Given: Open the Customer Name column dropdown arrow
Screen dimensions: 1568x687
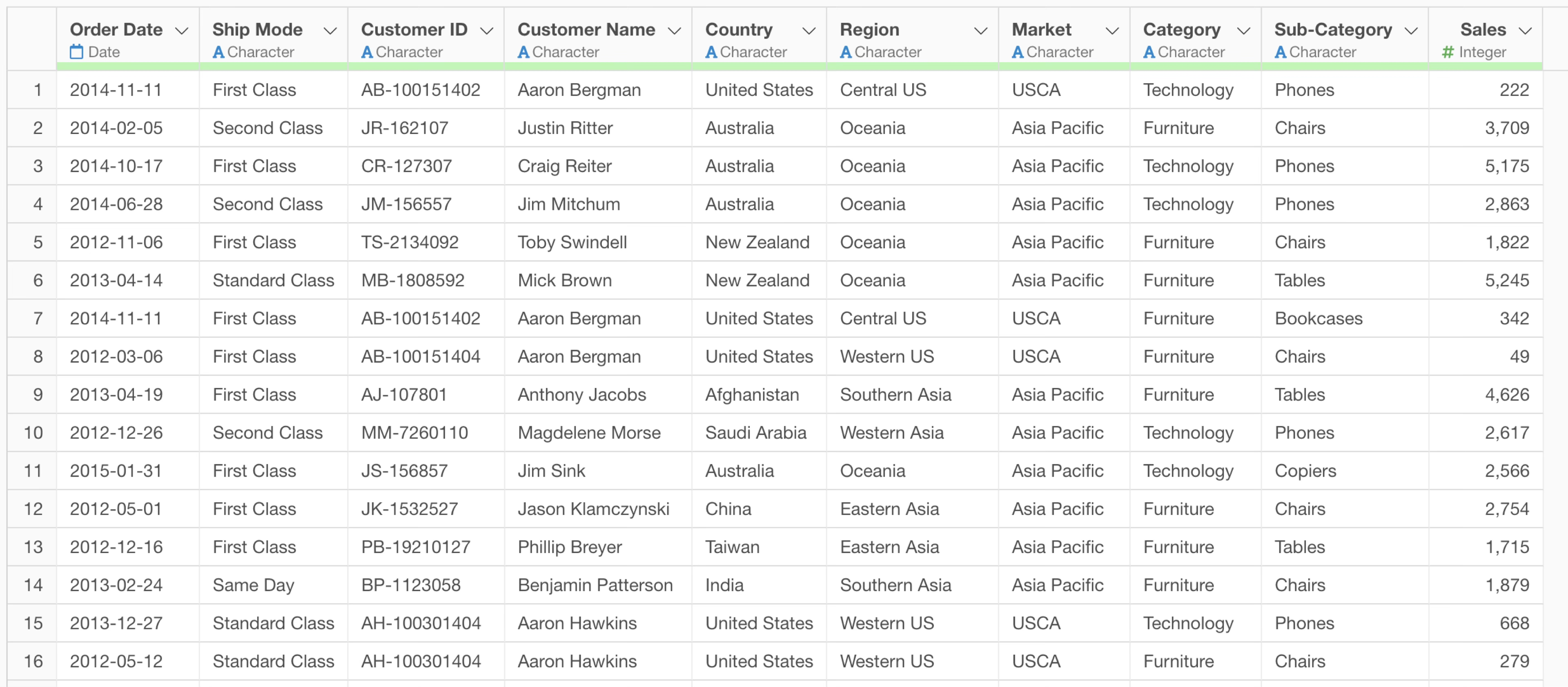Looking at the screenshot, I should point(675,31).
